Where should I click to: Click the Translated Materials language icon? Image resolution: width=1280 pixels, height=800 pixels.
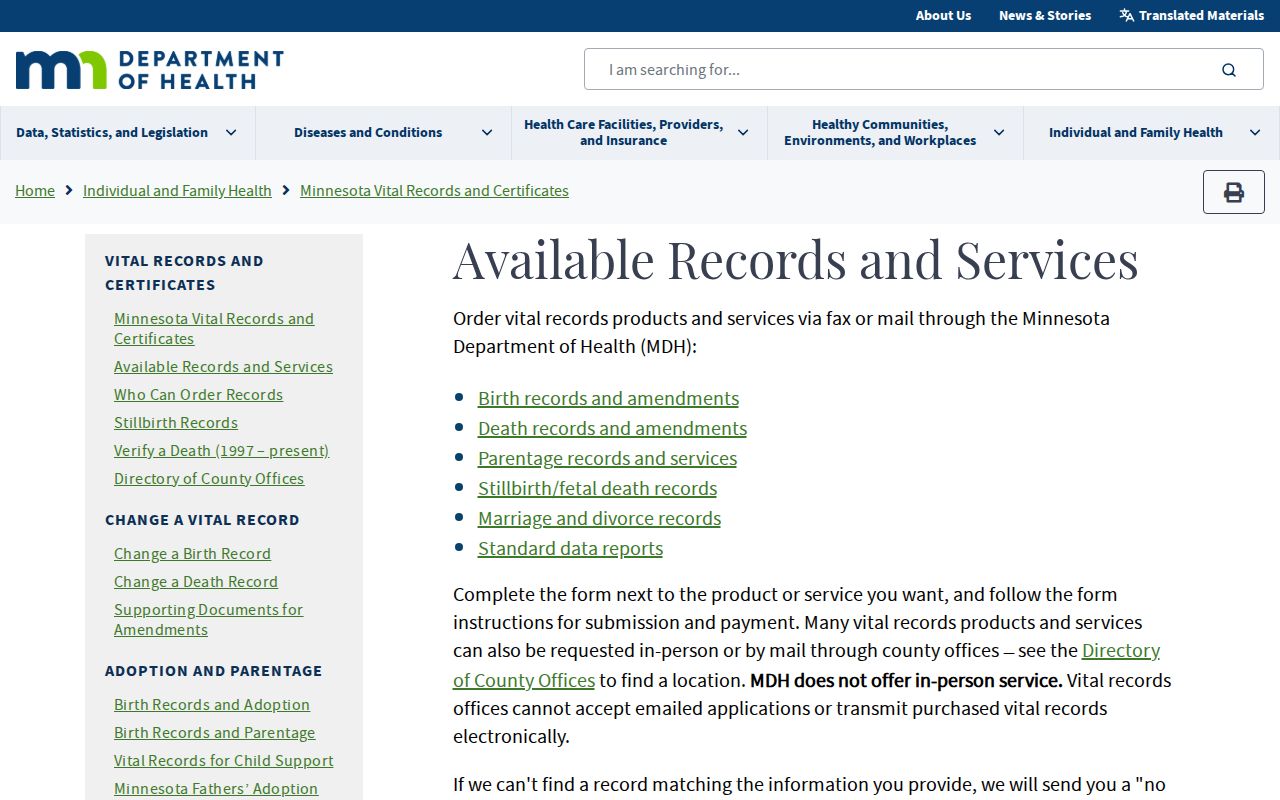[x=1127, y=15]
